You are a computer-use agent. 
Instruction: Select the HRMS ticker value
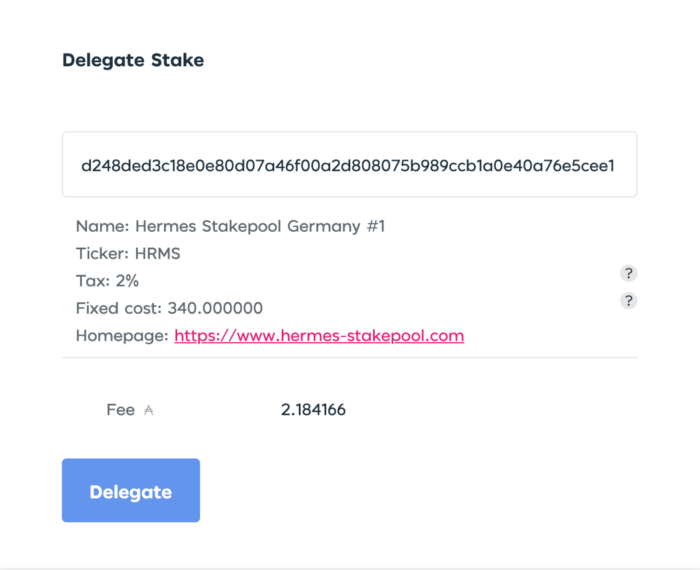158,254
